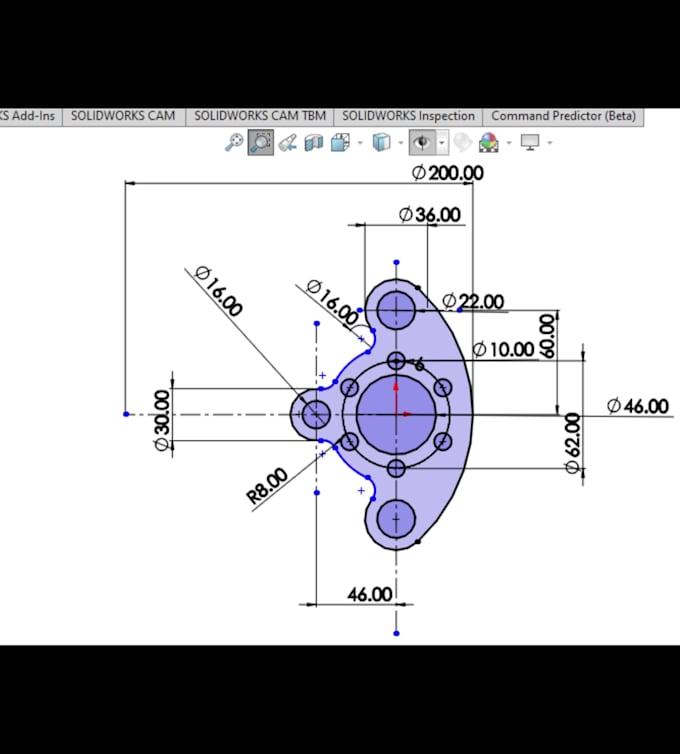Click the bottom lobe hole in the sketch
This screenshot has width=680, height=754.
click(x=396, y=519)
